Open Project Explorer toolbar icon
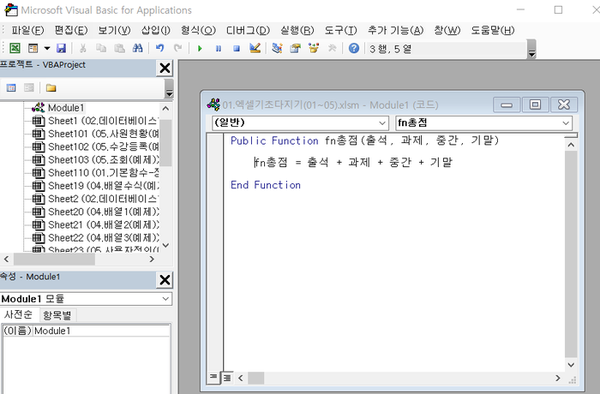 277,48
